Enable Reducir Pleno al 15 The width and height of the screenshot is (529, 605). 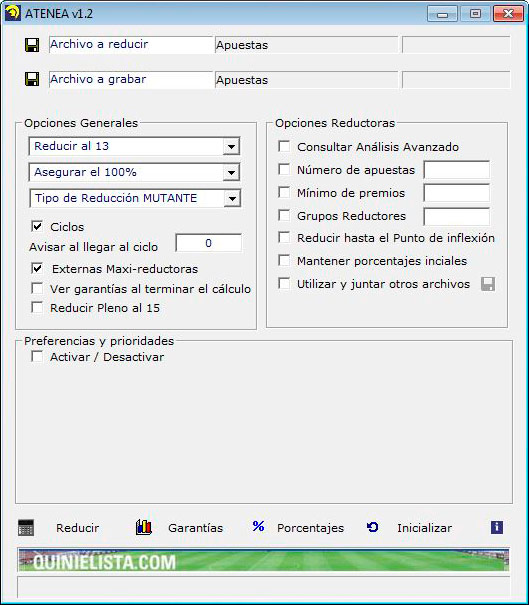[x=37, y=308]
